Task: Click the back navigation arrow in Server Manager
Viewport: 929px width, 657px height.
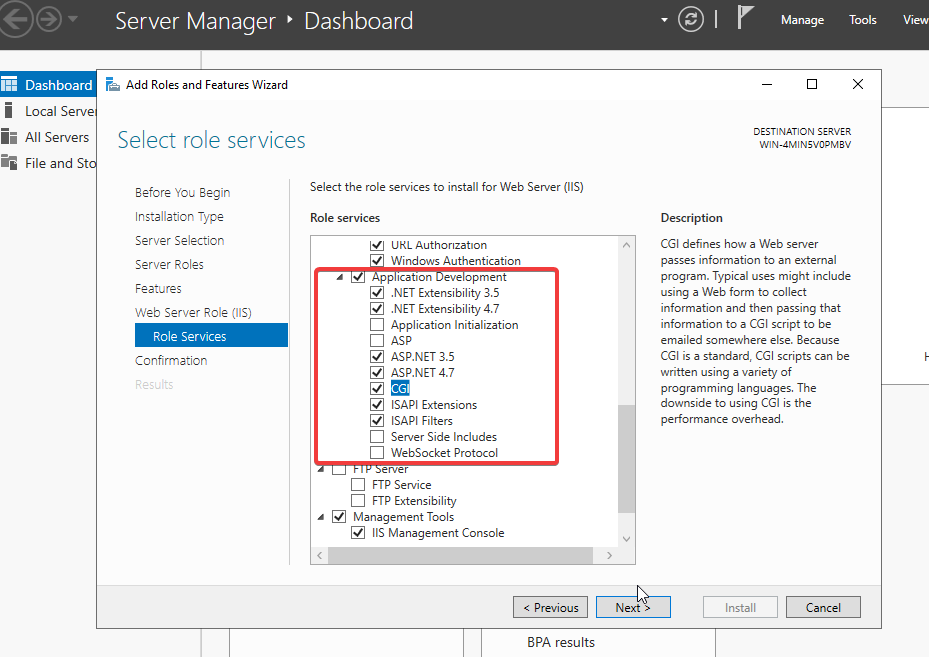Action: point(14,19)
